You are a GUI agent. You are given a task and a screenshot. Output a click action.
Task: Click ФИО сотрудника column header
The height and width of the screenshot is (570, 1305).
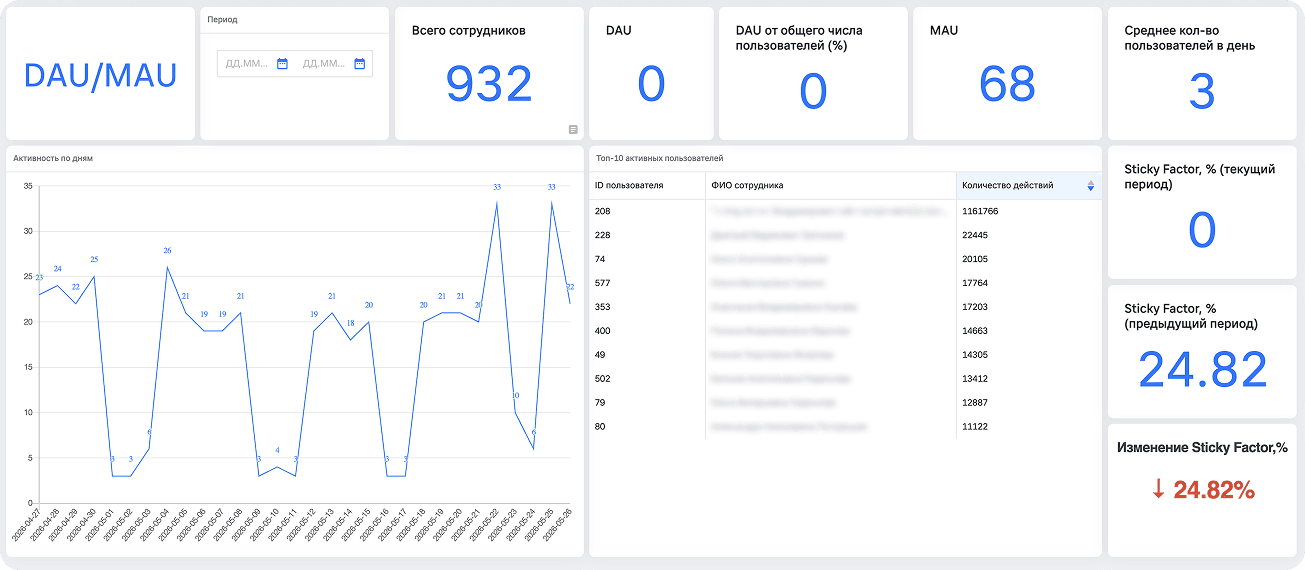tap(747, 185)
